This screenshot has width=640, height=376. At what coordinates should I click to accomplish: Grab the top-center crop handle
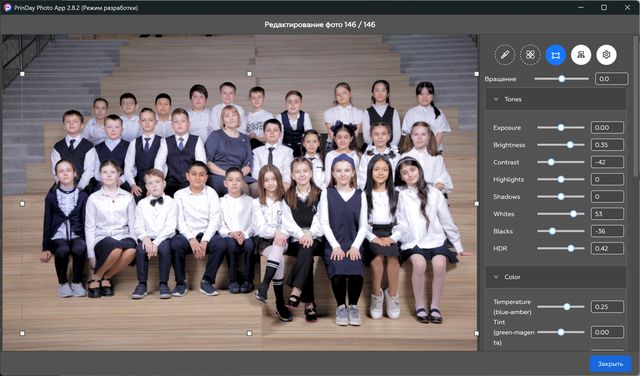[249, 74]
